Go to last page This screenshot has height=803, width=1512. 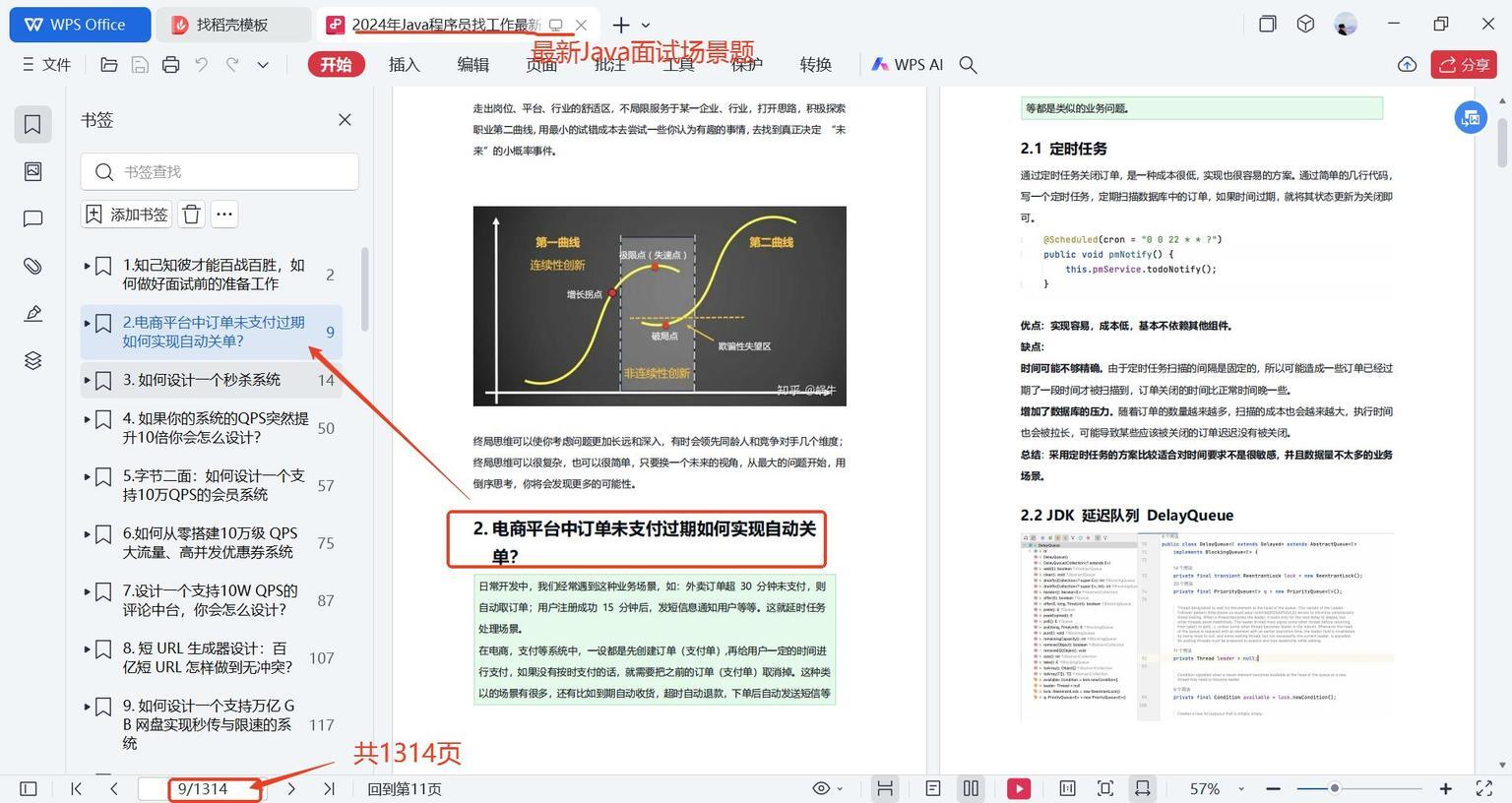(x=329, y=788)
